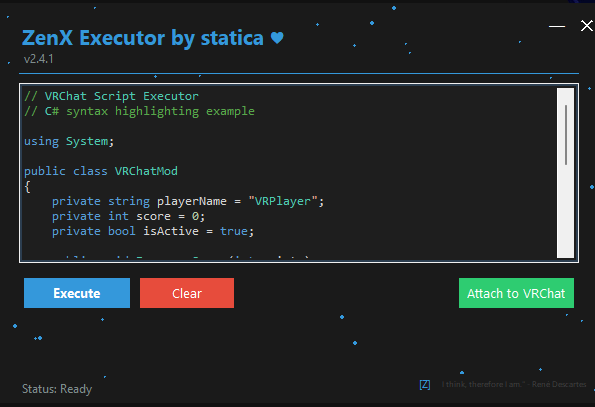
Task: Click the 'ZenX Executor by statica' title
Action: [143, 38]
